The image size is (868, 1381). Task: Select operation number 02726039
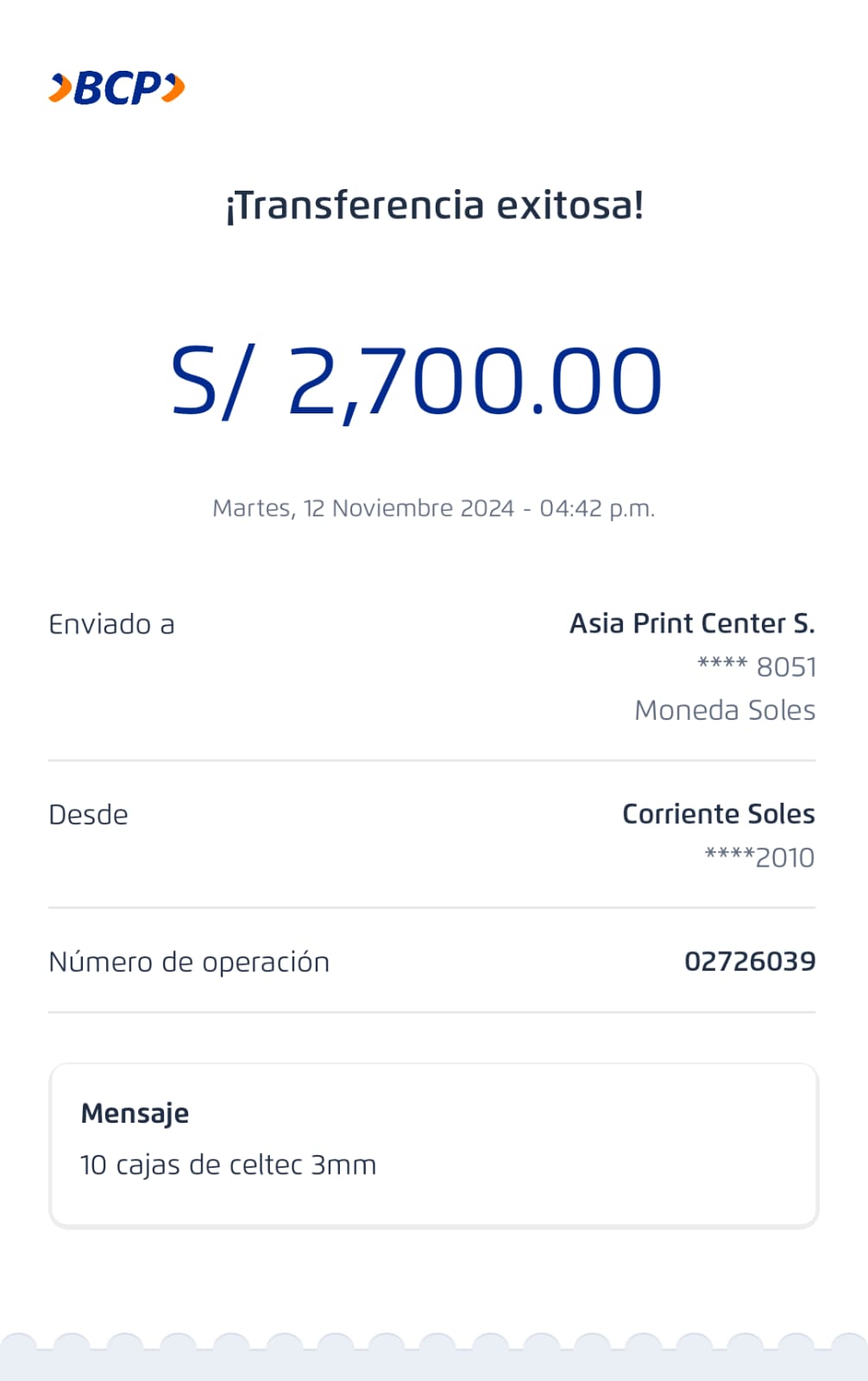point(750,962)
